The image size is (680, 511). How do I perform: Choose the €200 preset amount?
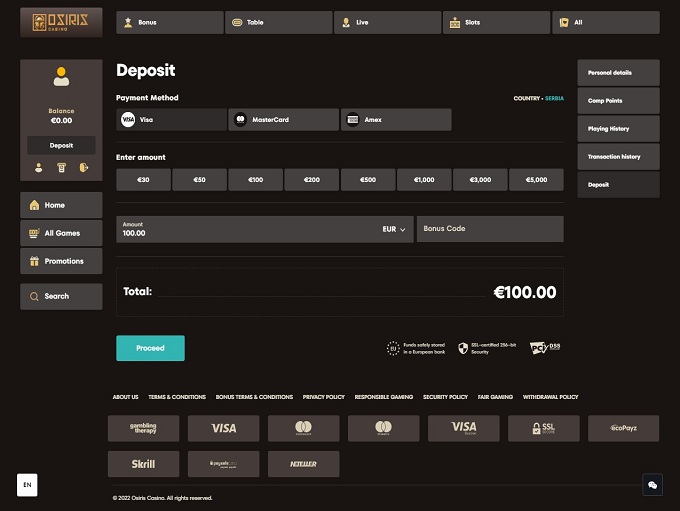click(x=312, y=180)
